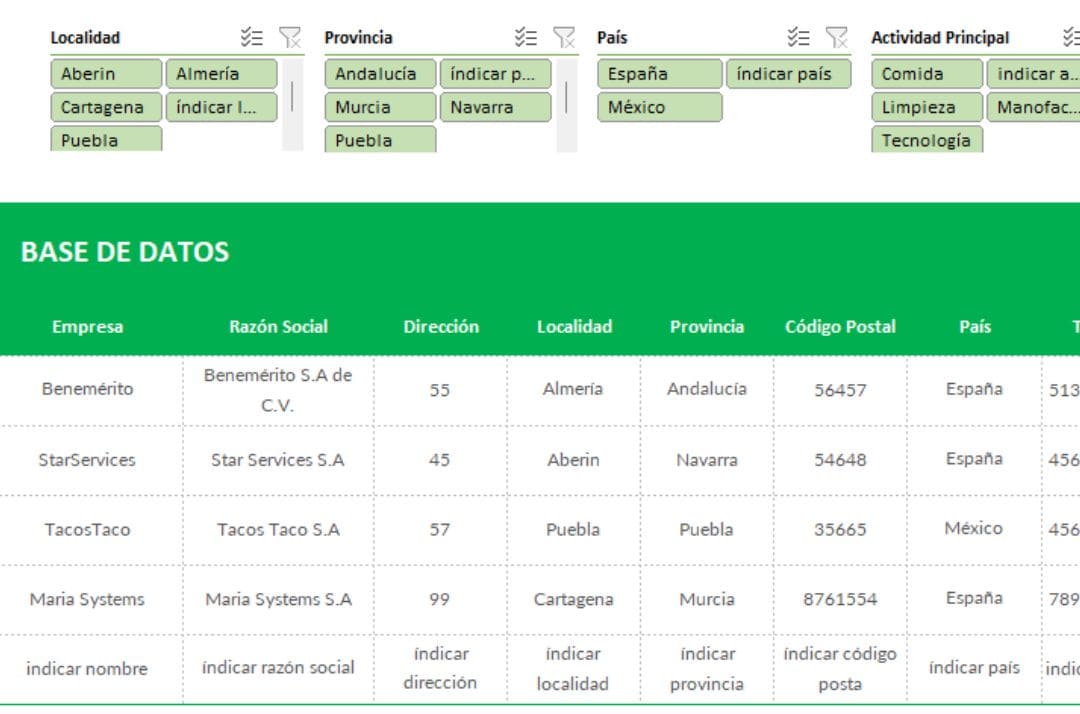Filter by México in País slicer

click(660, 107)
